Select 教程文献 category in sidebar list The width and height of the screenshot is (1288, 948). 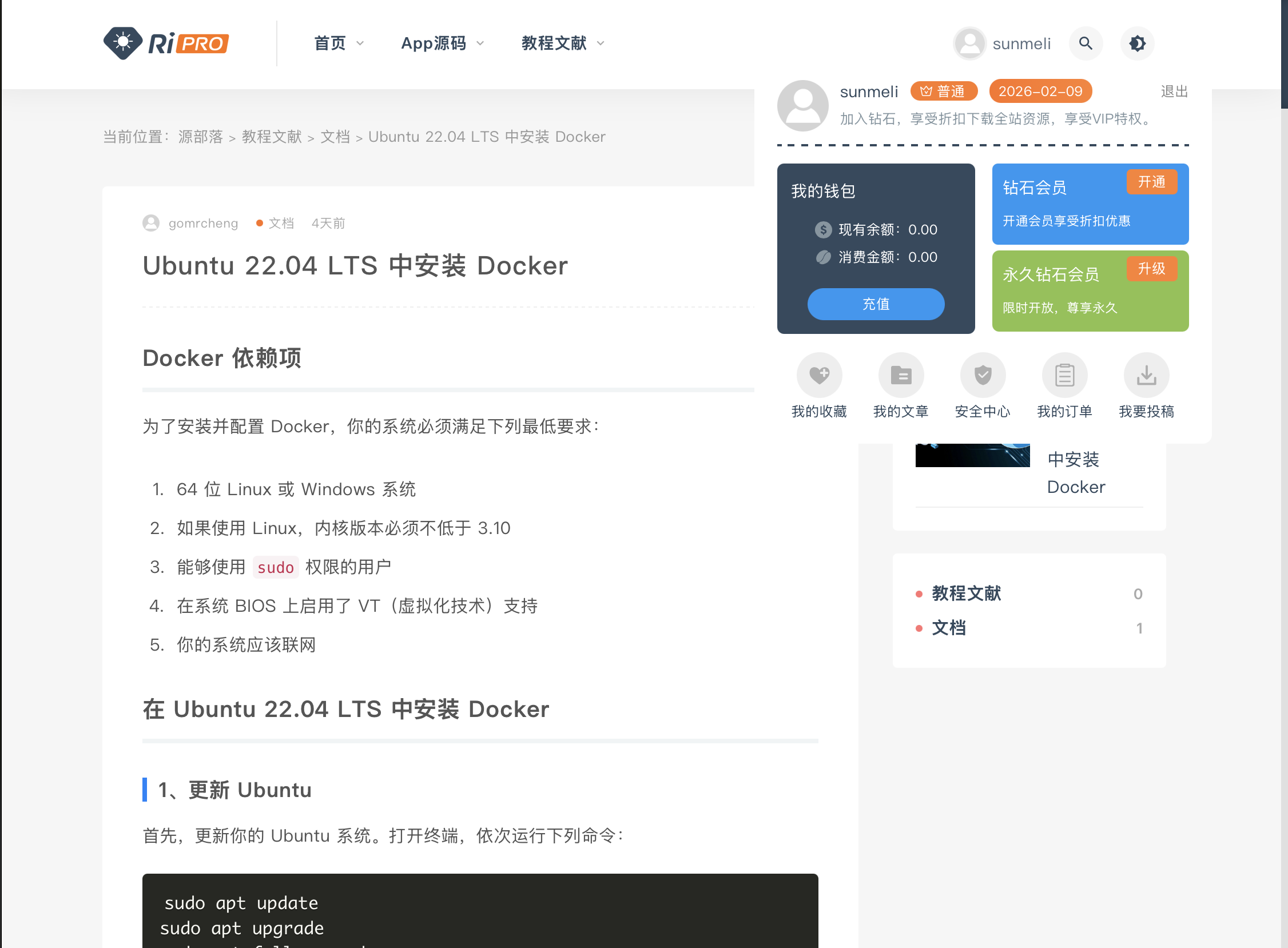966,594
